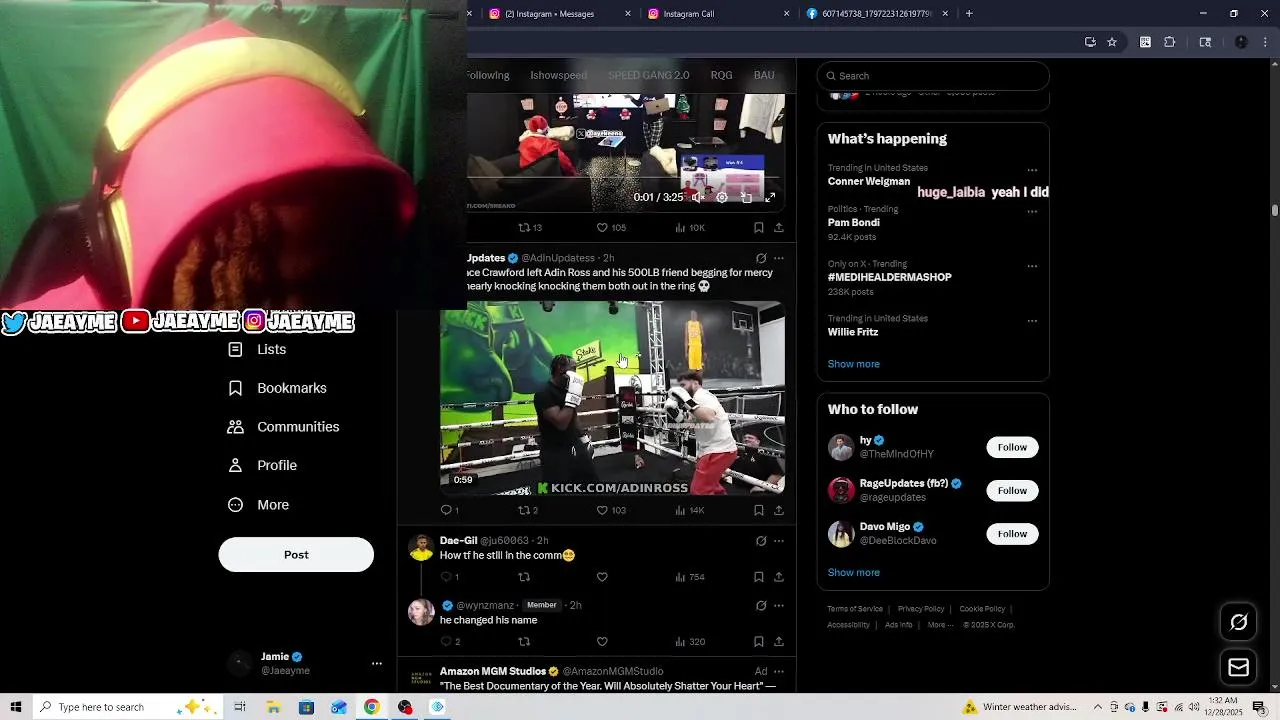Like the boxing tweet with 103 likes
Viewport: 1280px width, 720px height.
coord(611,510)
